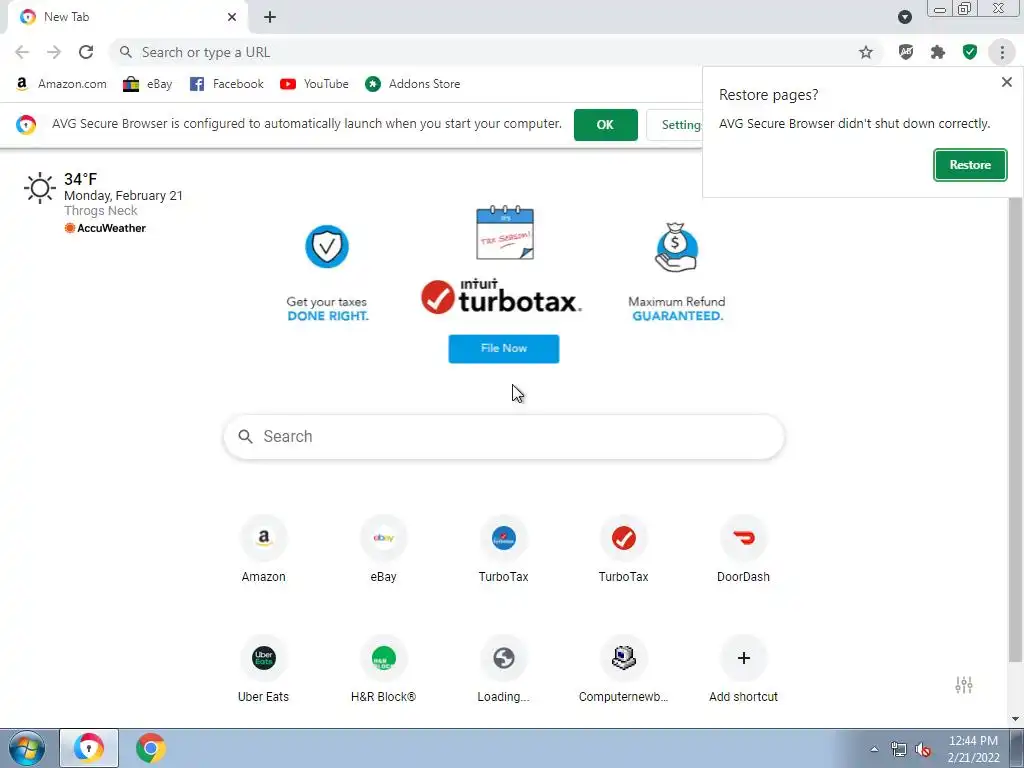The image size is (1024, 768).
Task: Click the money bag refund icon
Action: [677, 247]
